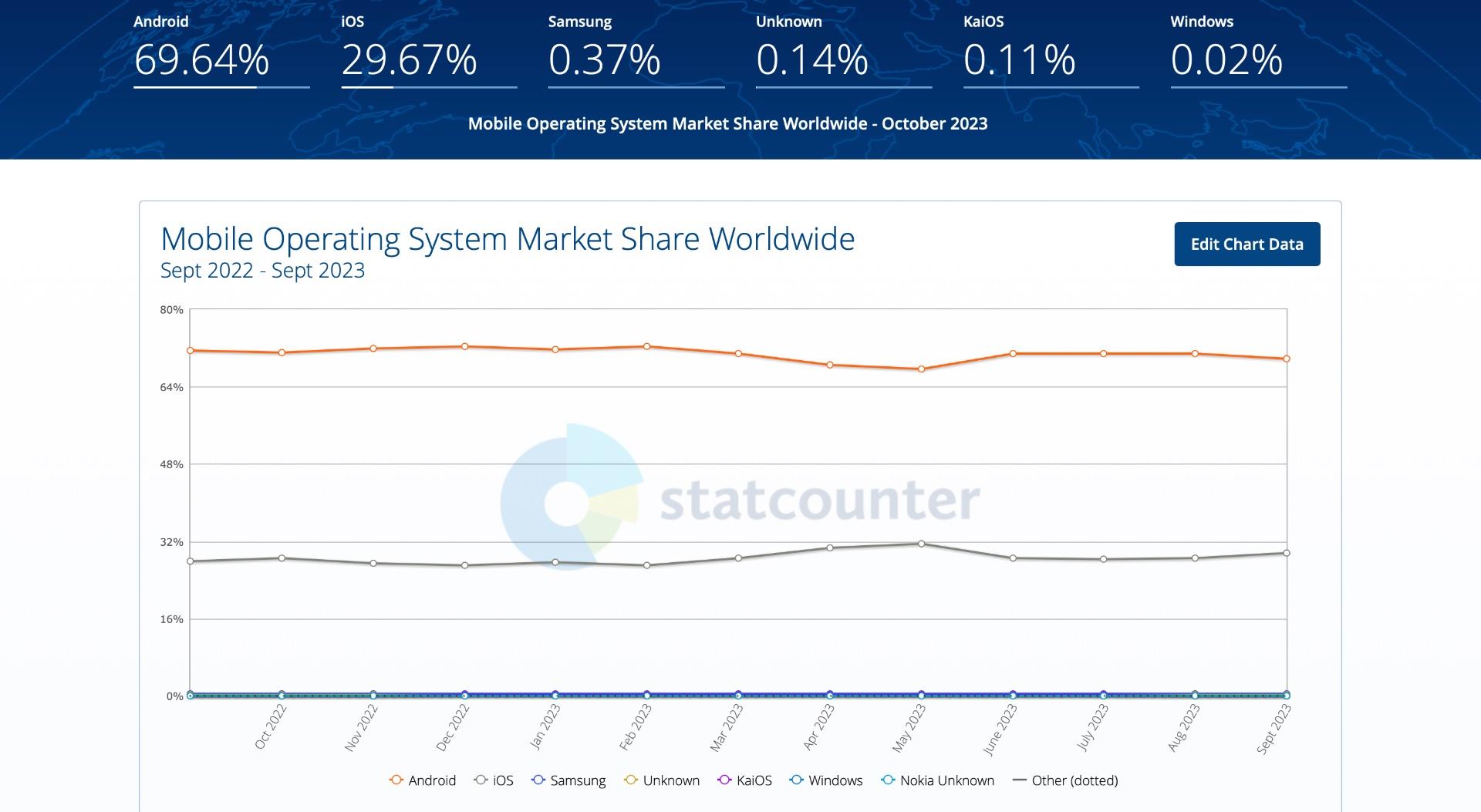Click the Sept 2022 - Sept 2023 subtitle
This screenshot has width=1481, height=812.
point(263,271)
